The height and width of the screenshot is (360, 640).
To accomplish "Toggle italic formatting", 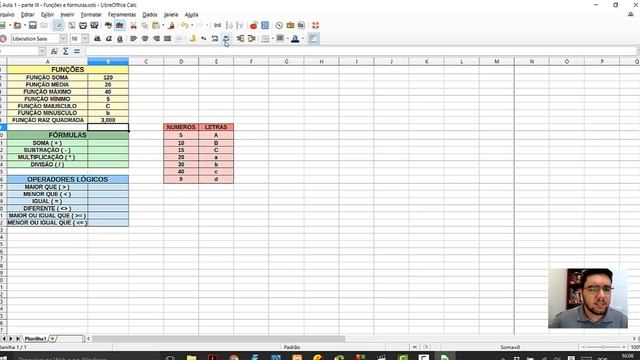I will (109, 38).
